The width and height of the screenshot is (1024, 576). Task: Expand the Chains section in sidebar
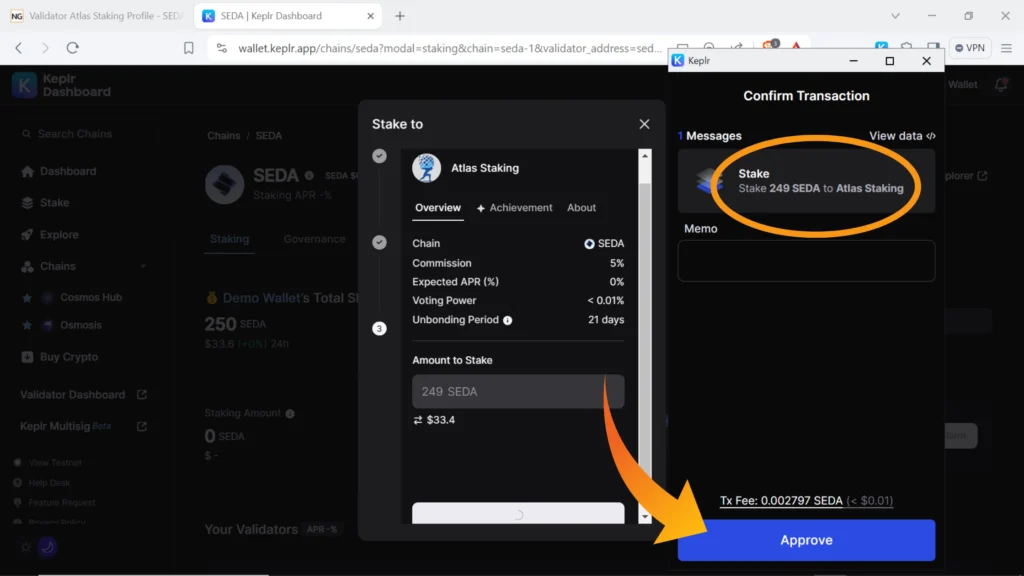143,266
